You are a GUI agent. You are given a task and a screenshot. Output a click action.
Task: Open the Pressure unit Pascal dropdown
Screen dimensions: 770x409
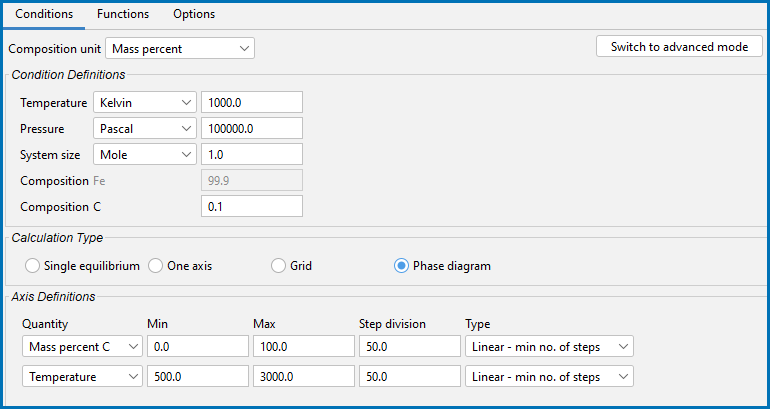(x=144, y=129)
